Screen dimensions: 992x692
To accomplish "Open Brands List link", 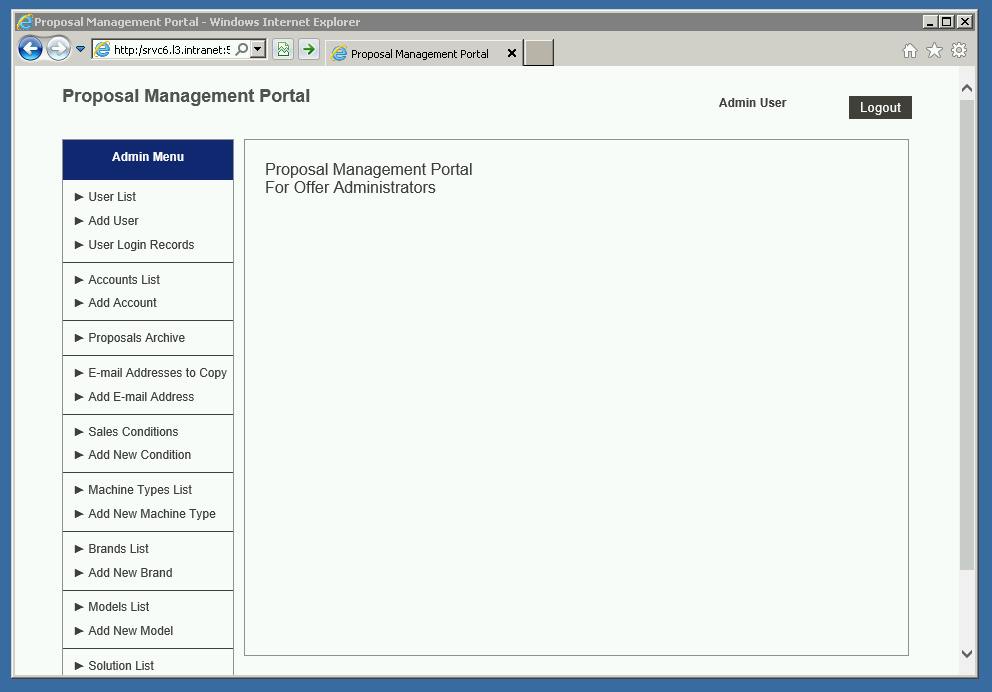I will coord(118,548).
